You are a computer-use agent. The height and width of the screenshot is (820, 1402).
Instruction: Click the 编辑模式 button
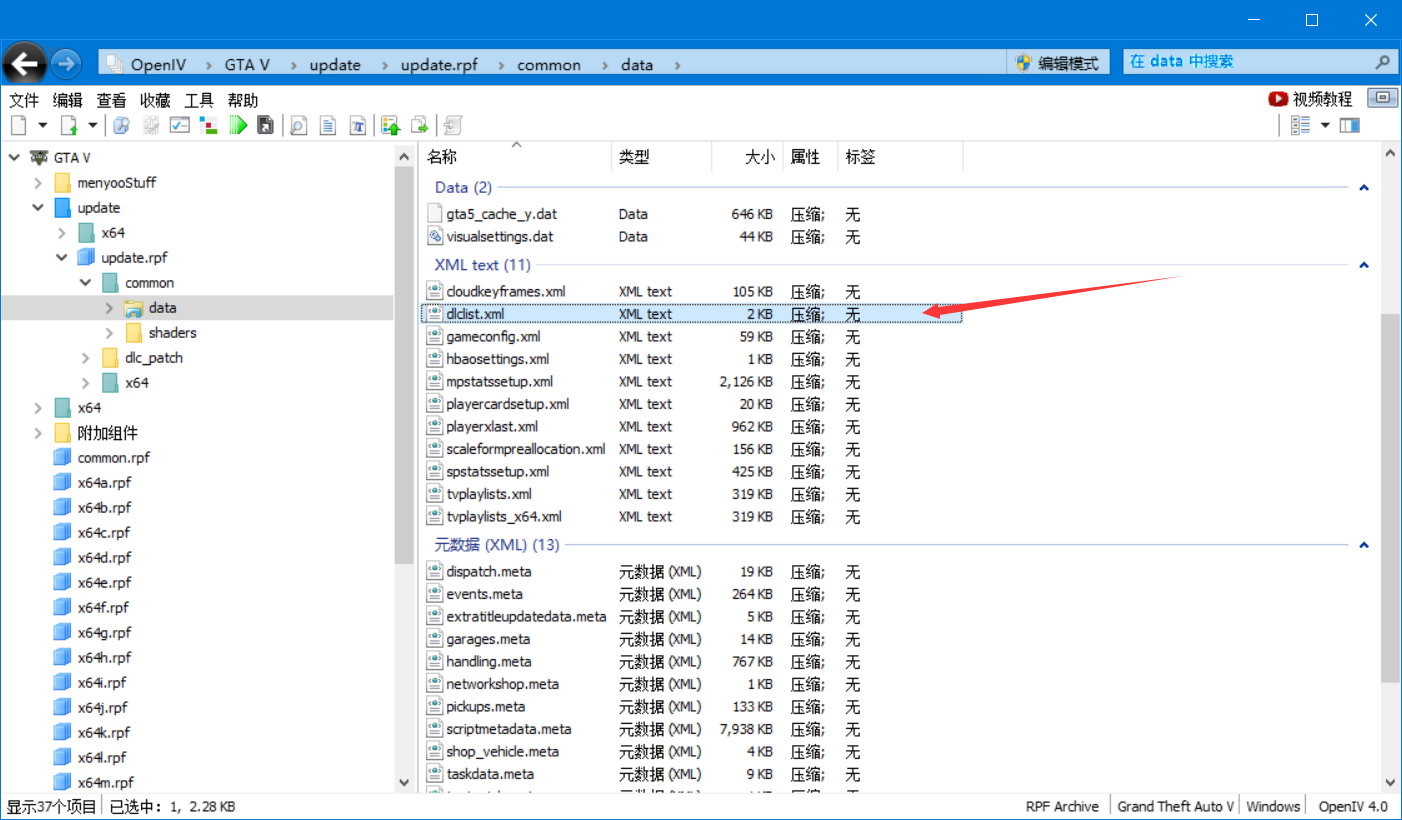coord(1058,63)
